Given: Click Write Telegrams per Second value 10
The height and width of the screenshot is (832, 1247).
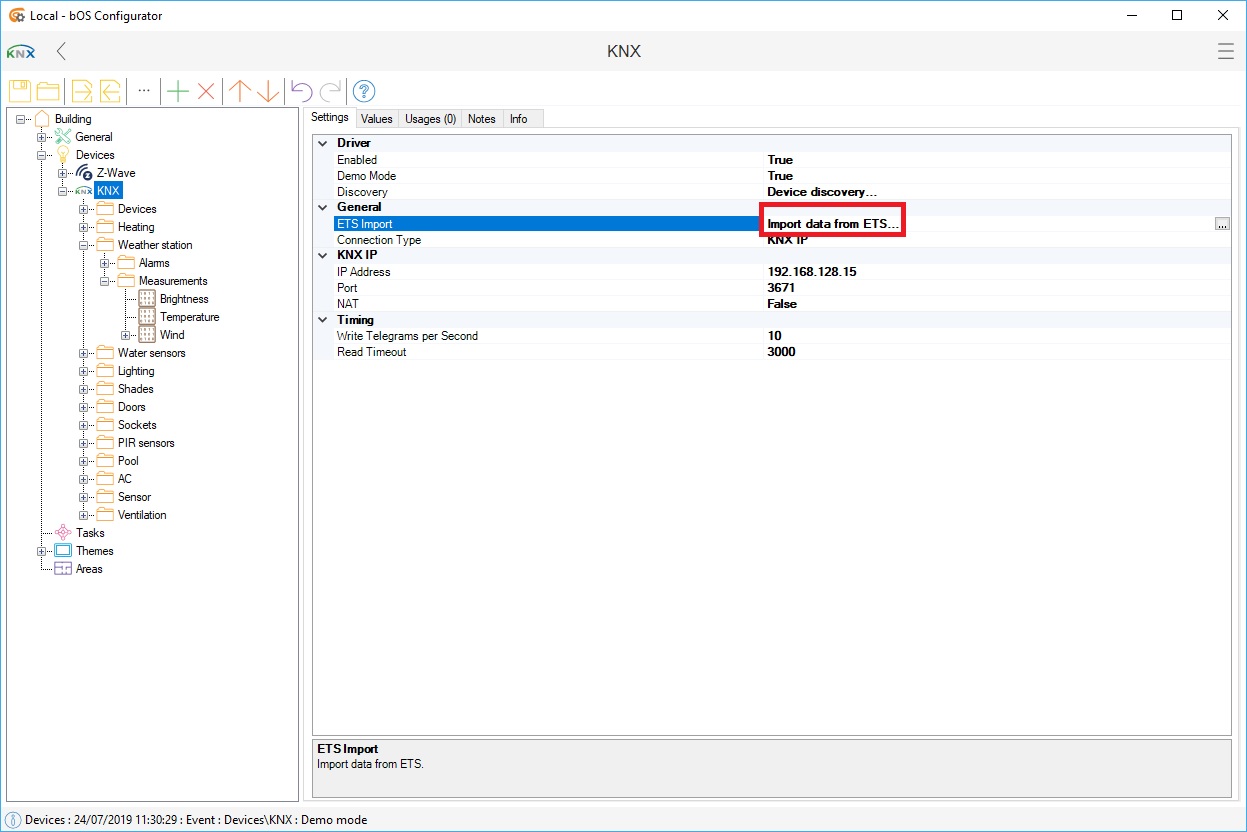Looking at the screenshot, I should tap(775, 336).
